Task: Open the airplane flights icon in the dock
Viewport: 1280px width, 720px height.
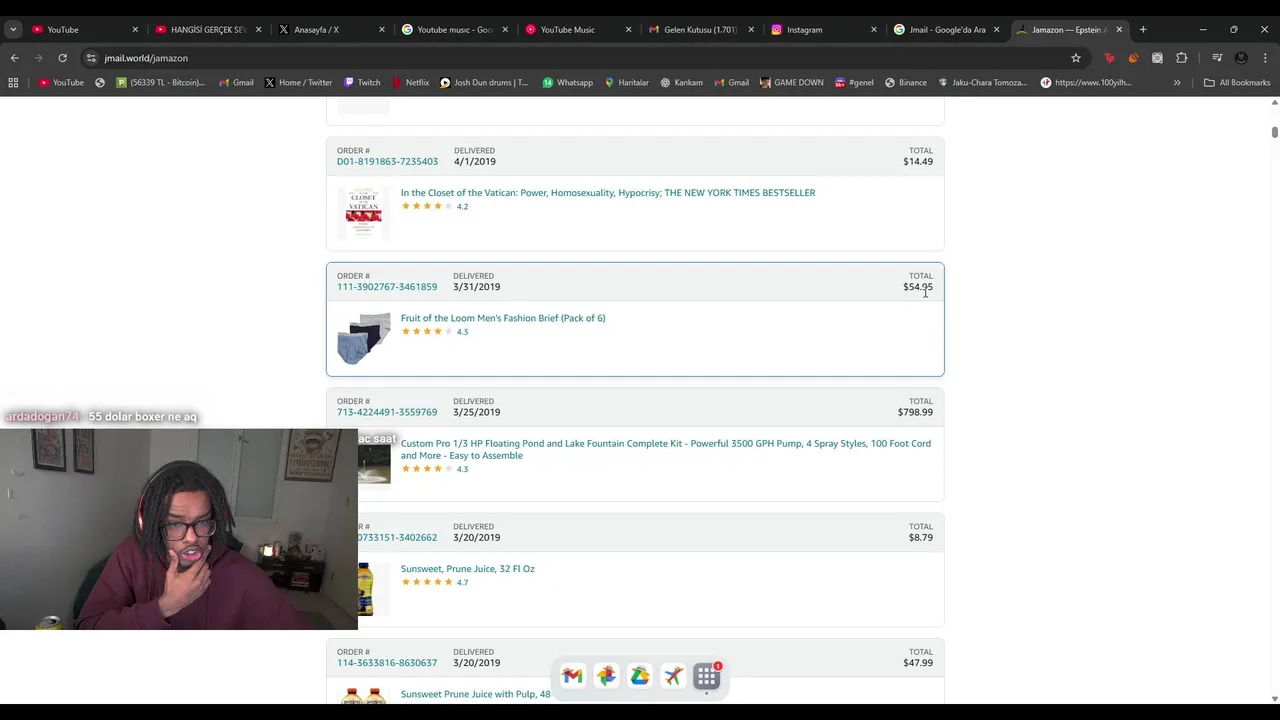Action: pos(673,677)
